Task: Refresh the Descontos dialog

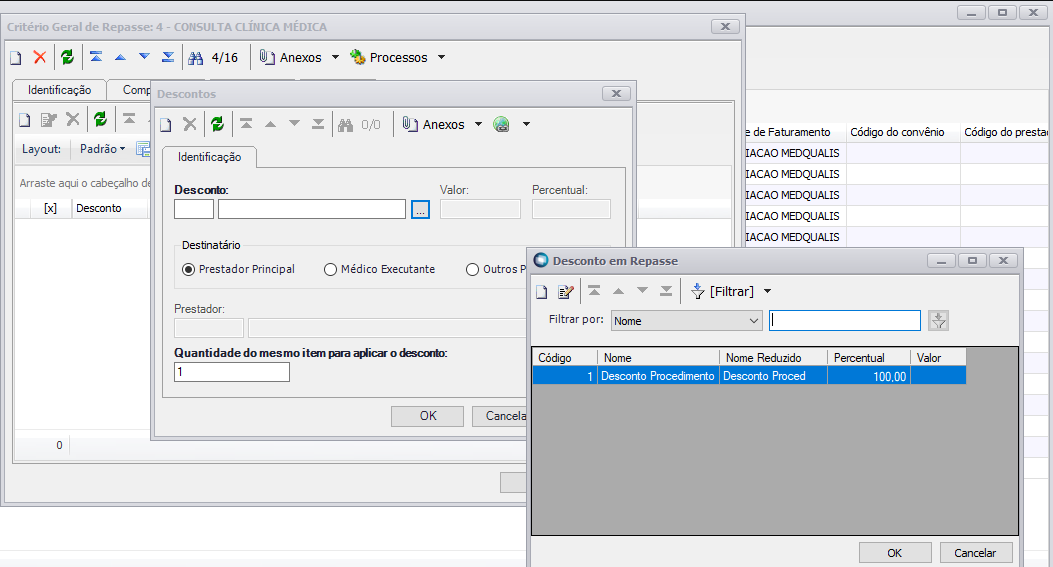Action: pyautogui.click(x=218, y=124)
